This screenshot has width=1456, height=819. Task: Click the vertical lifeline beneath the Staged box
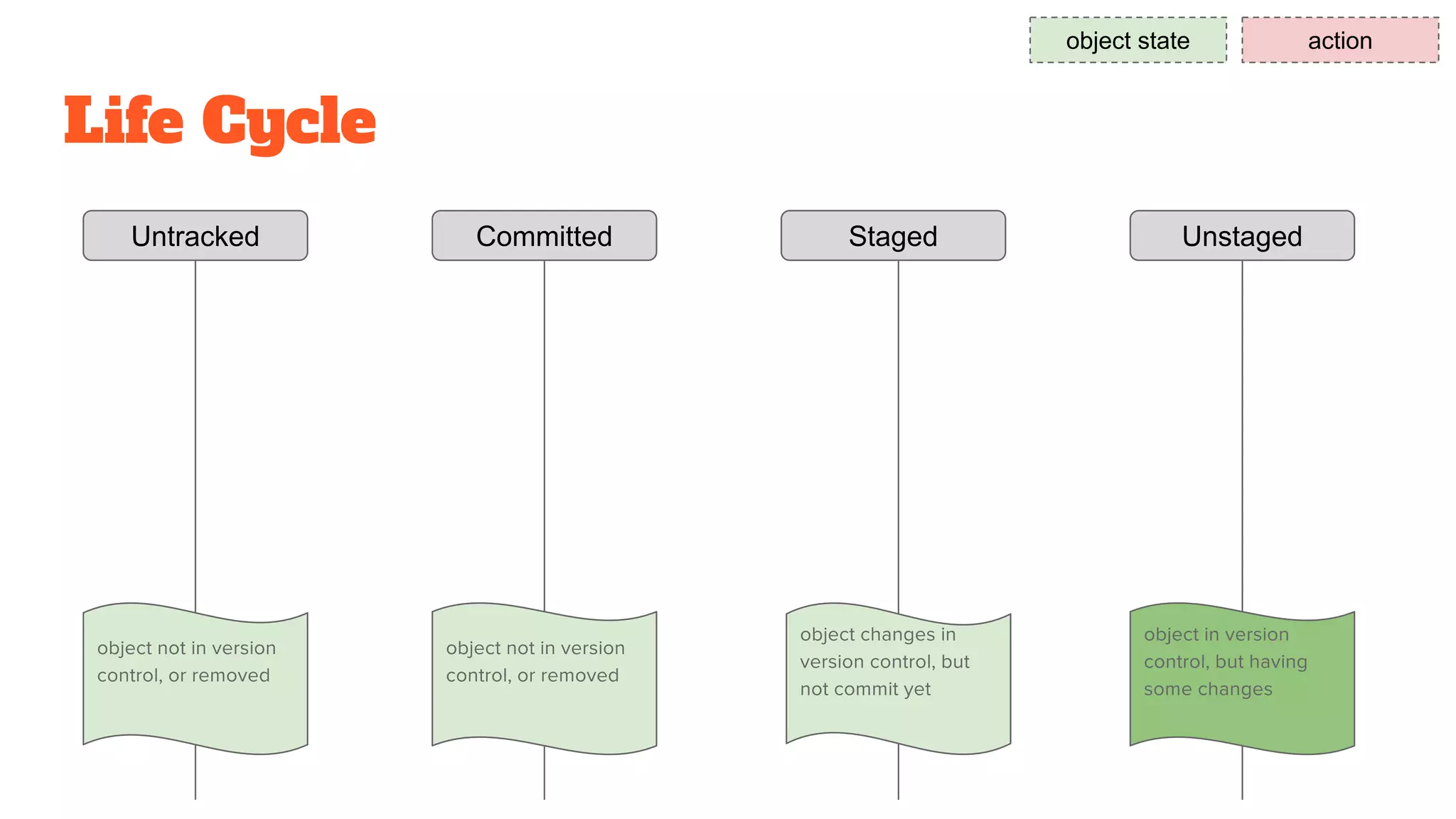click(898, 427)
